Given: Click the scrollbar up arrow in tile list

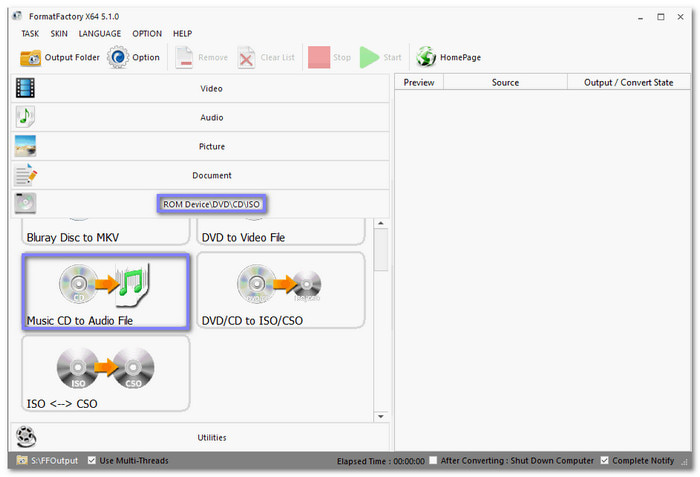Looking at the screenshot, I should (381, 223).
